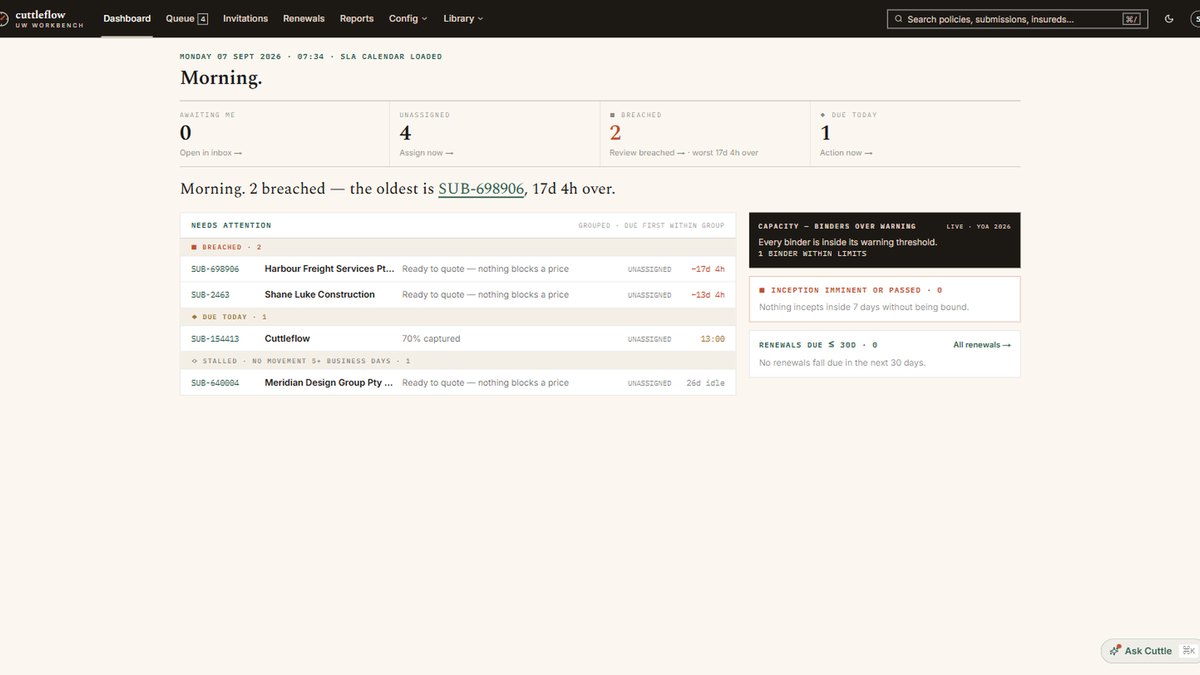Open the Dashboard tab
This screenshot has height=675, width=1200.
tap(127, 19)
